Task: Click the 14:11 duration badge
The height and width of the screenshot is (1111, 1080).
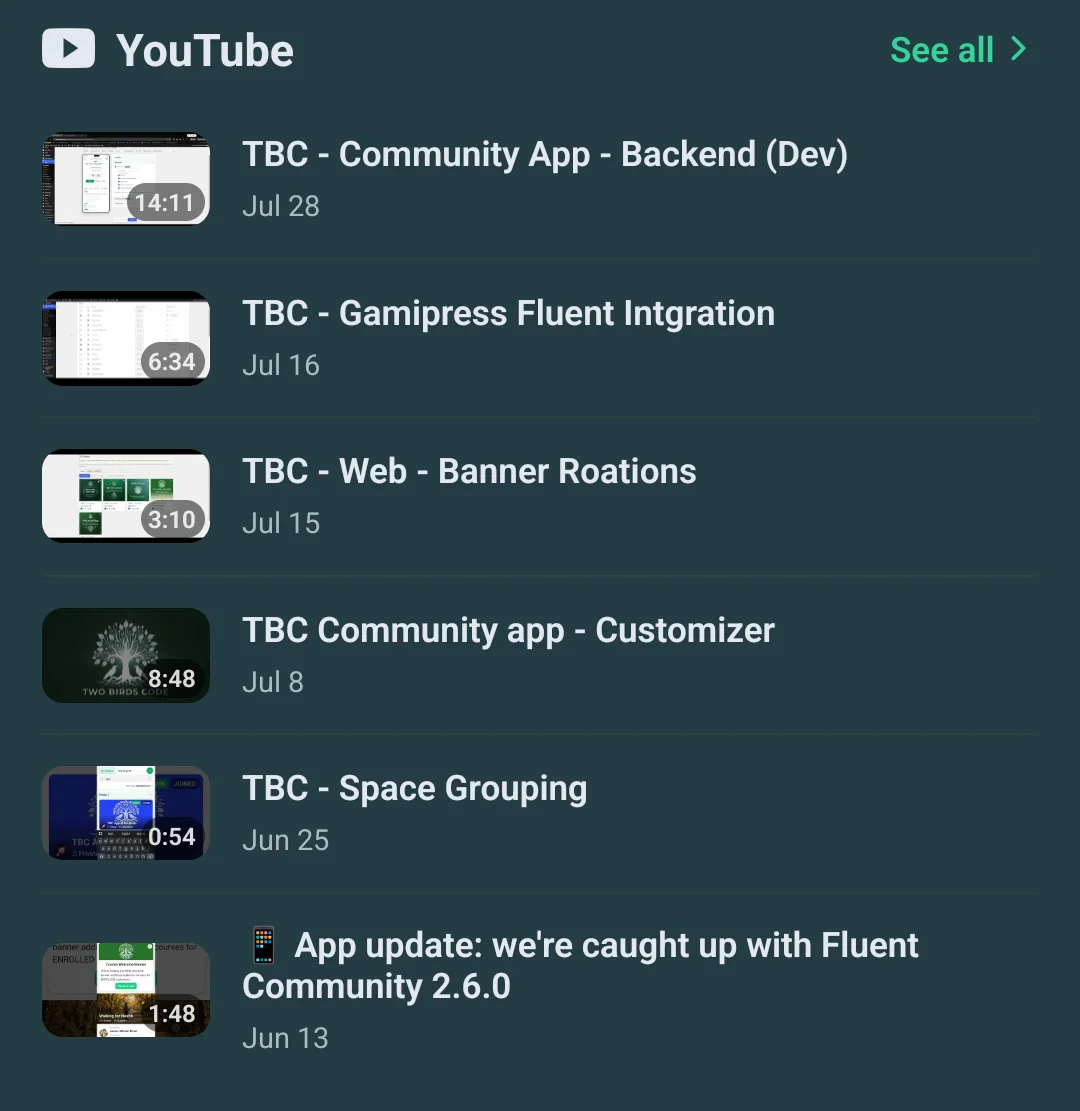Action: click(166, 203)
